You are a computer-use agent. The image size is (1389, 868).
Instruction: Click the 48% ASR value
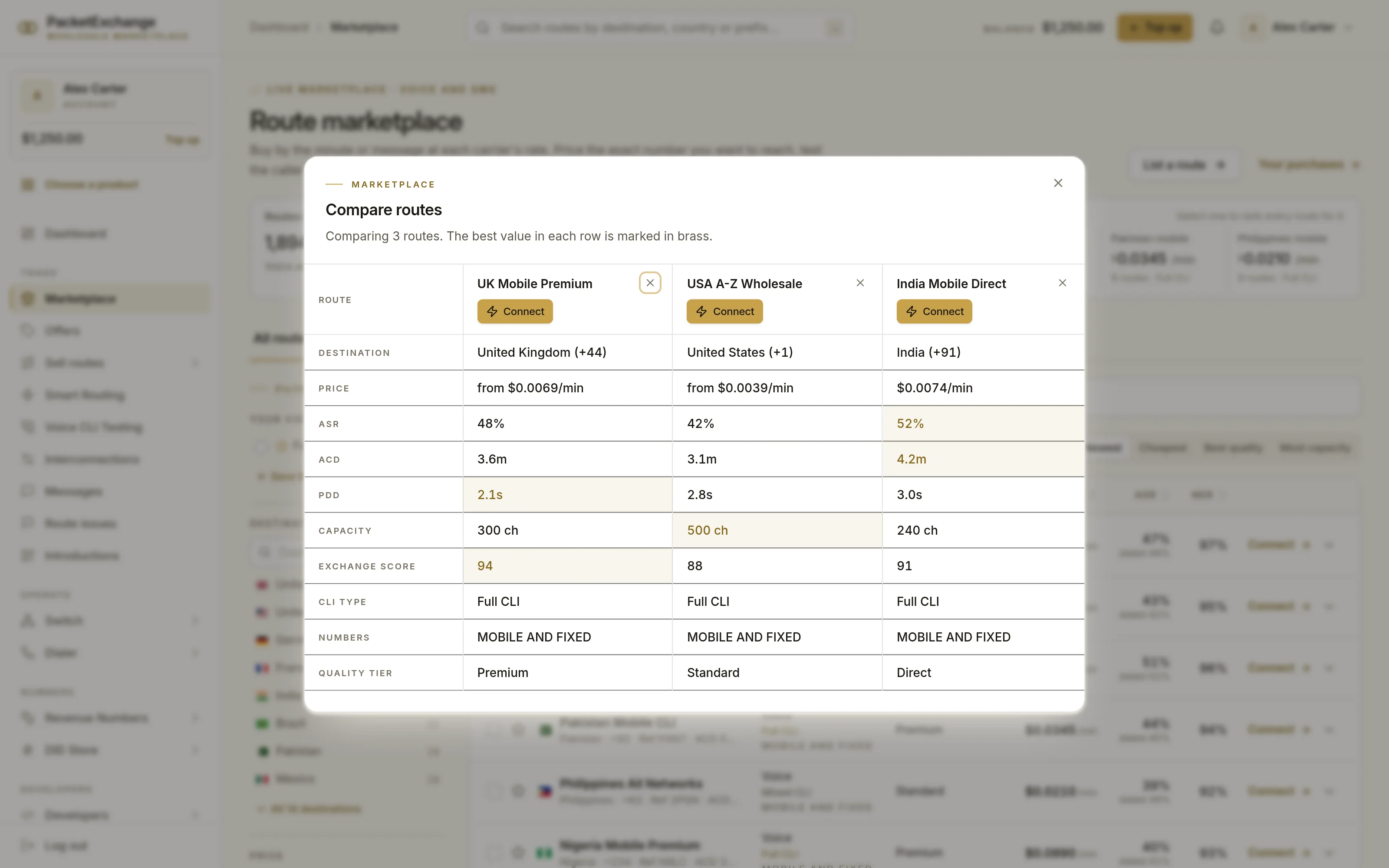coord(490,423)
